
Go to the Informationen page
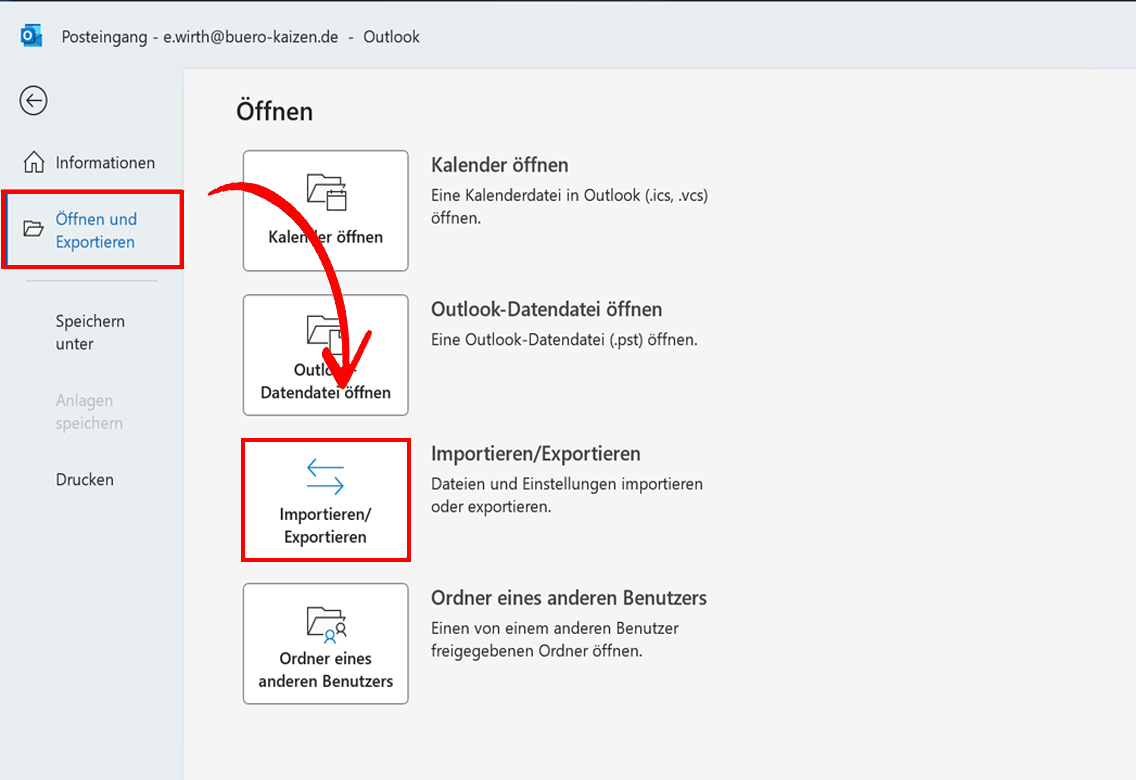pos(105,162)
